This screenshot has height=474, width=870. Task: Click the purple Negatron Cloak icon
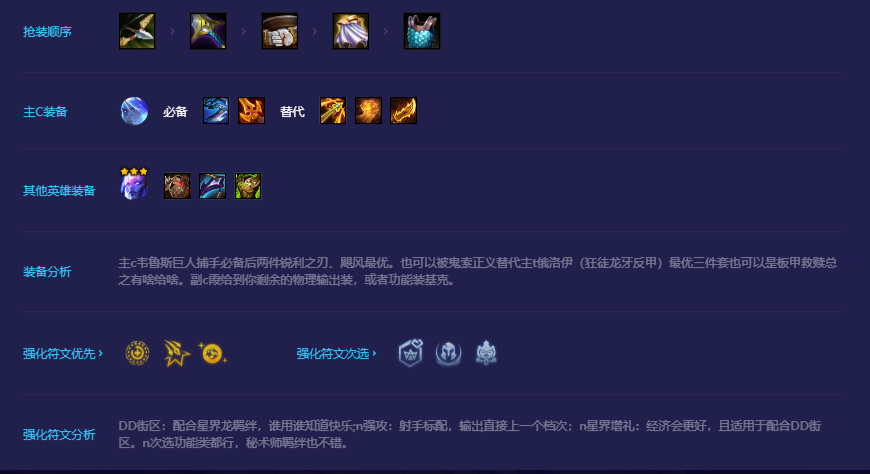[351, 31]
